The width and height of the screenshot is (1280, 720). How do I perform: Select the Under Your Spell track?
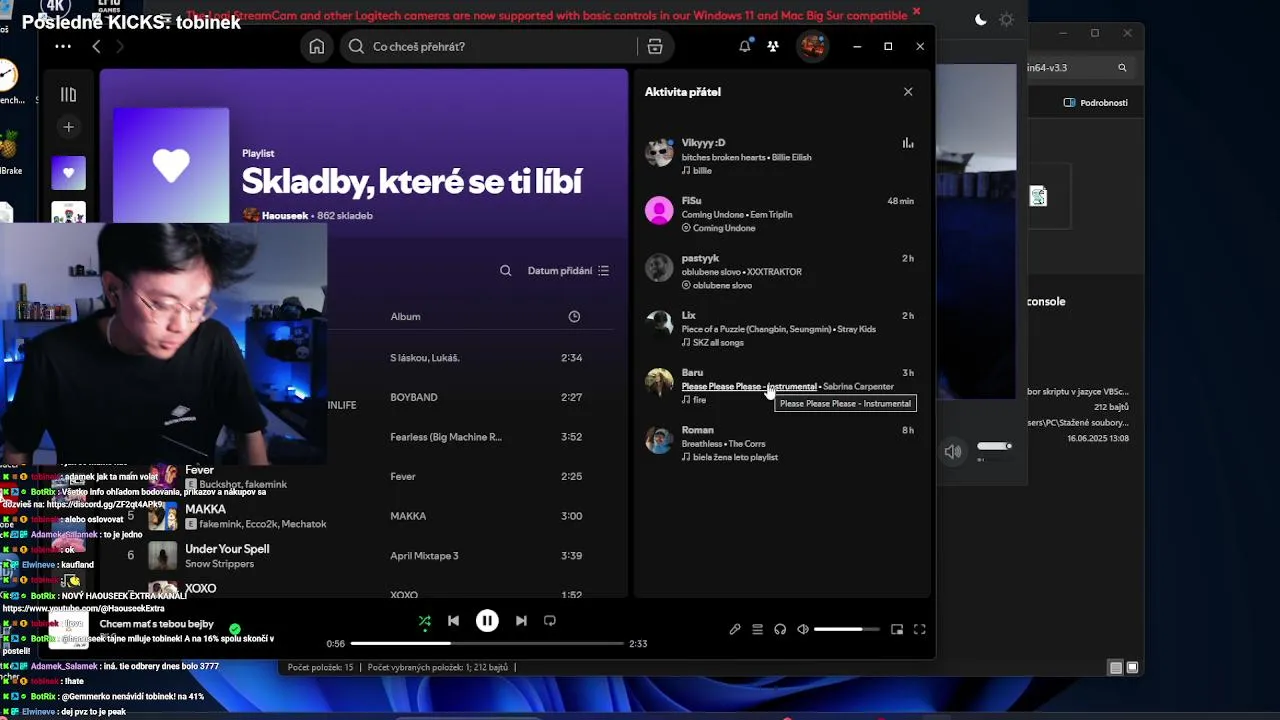pyautogui.click(x=227, y=549)
